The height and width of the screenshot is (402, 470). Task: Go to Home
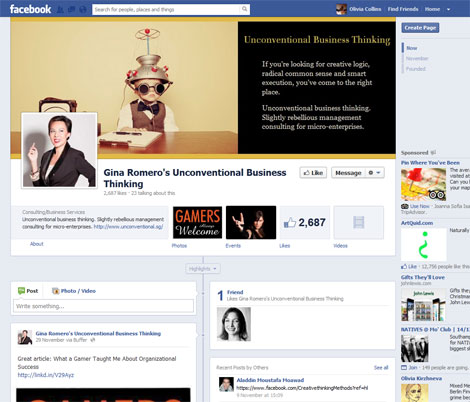(432, 9)
